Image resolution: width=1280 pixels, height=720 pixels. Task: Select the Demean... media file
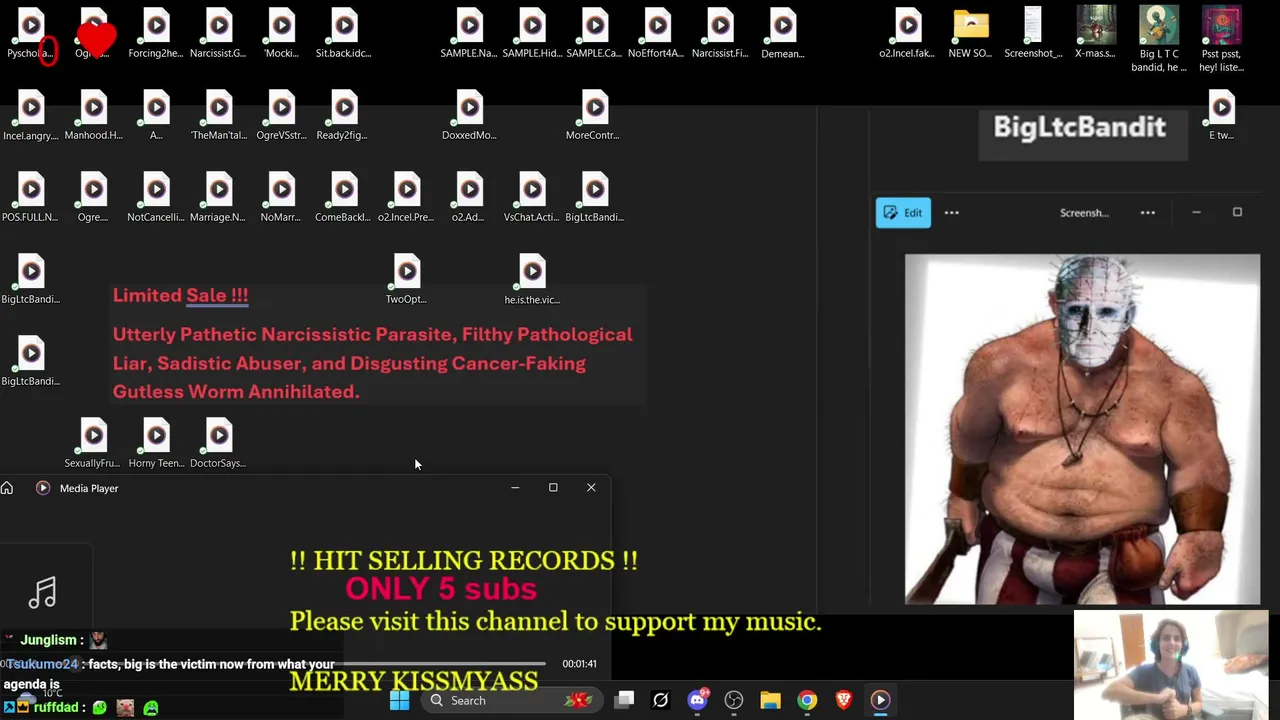point(783,34)
